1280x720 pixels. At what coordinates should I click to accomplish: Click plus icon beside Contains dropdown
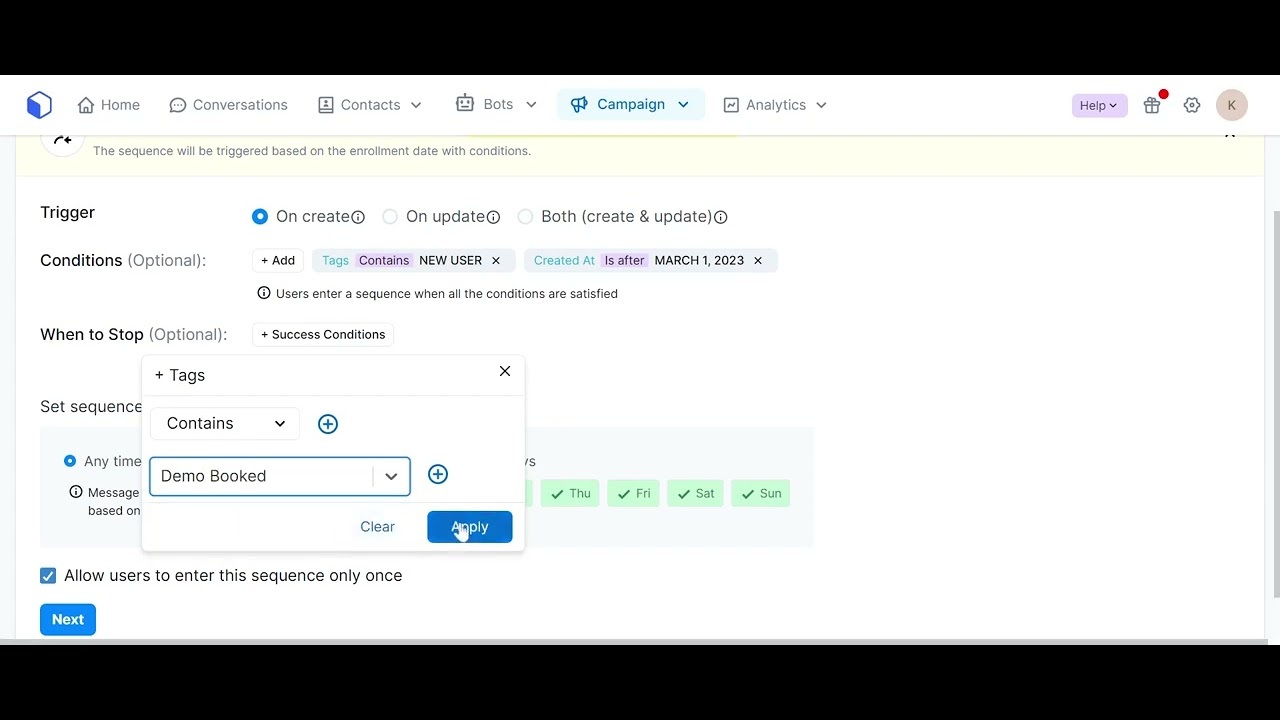pos(328,424)
